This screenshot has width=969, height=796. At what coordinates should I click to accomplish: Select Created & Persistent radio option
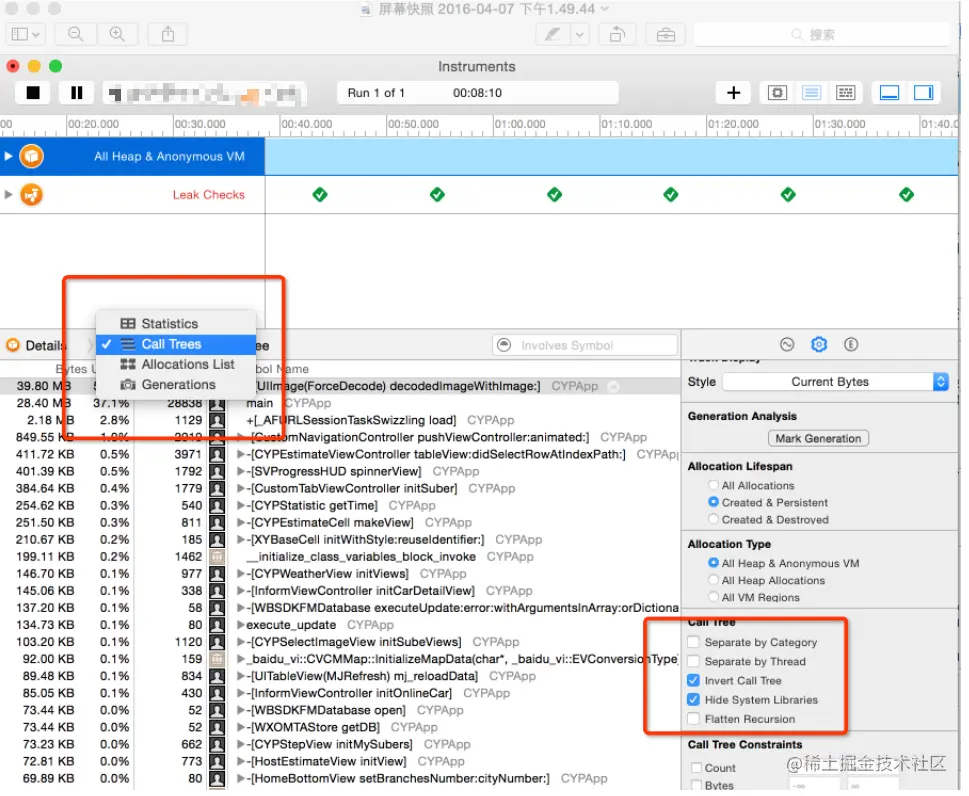tap(714, 502)
